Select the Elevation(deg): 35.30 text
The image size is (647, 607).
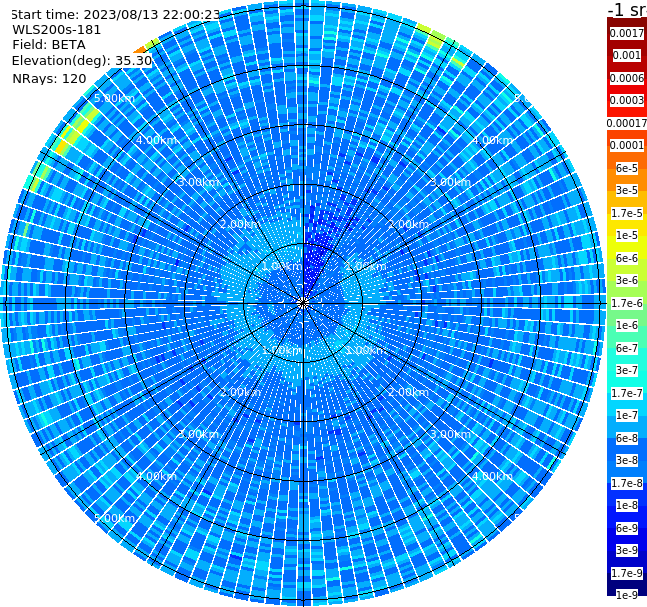[82, 61]
